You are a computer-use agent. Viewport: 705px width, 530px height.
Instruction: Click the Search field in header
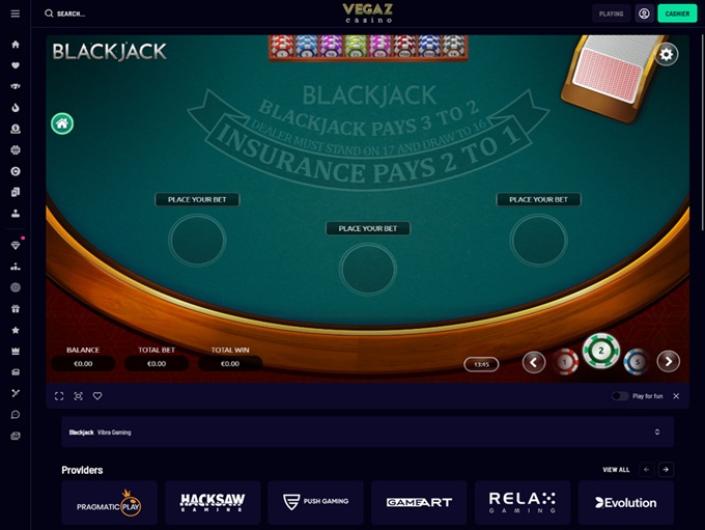point(72,13)
